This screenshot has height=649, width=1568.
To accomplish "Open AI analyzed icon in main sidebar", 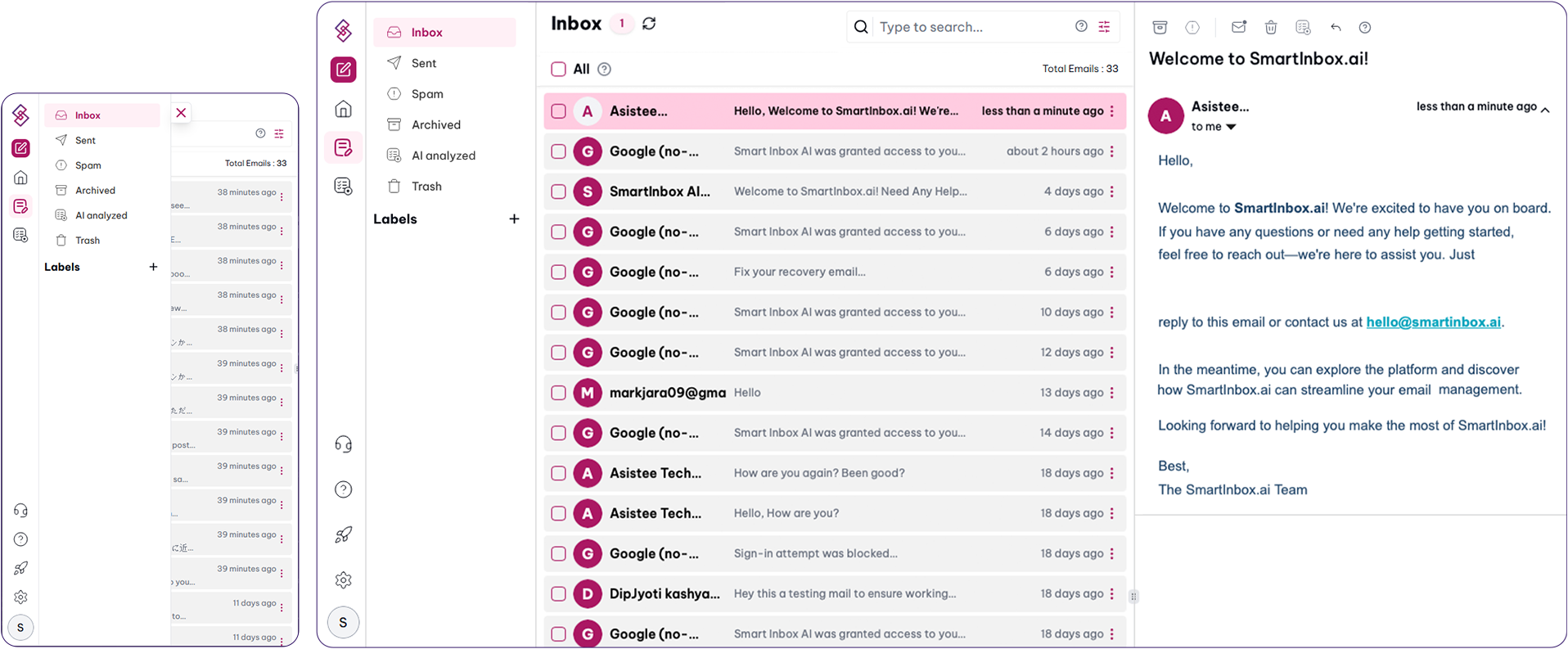I will click(344, 187).
